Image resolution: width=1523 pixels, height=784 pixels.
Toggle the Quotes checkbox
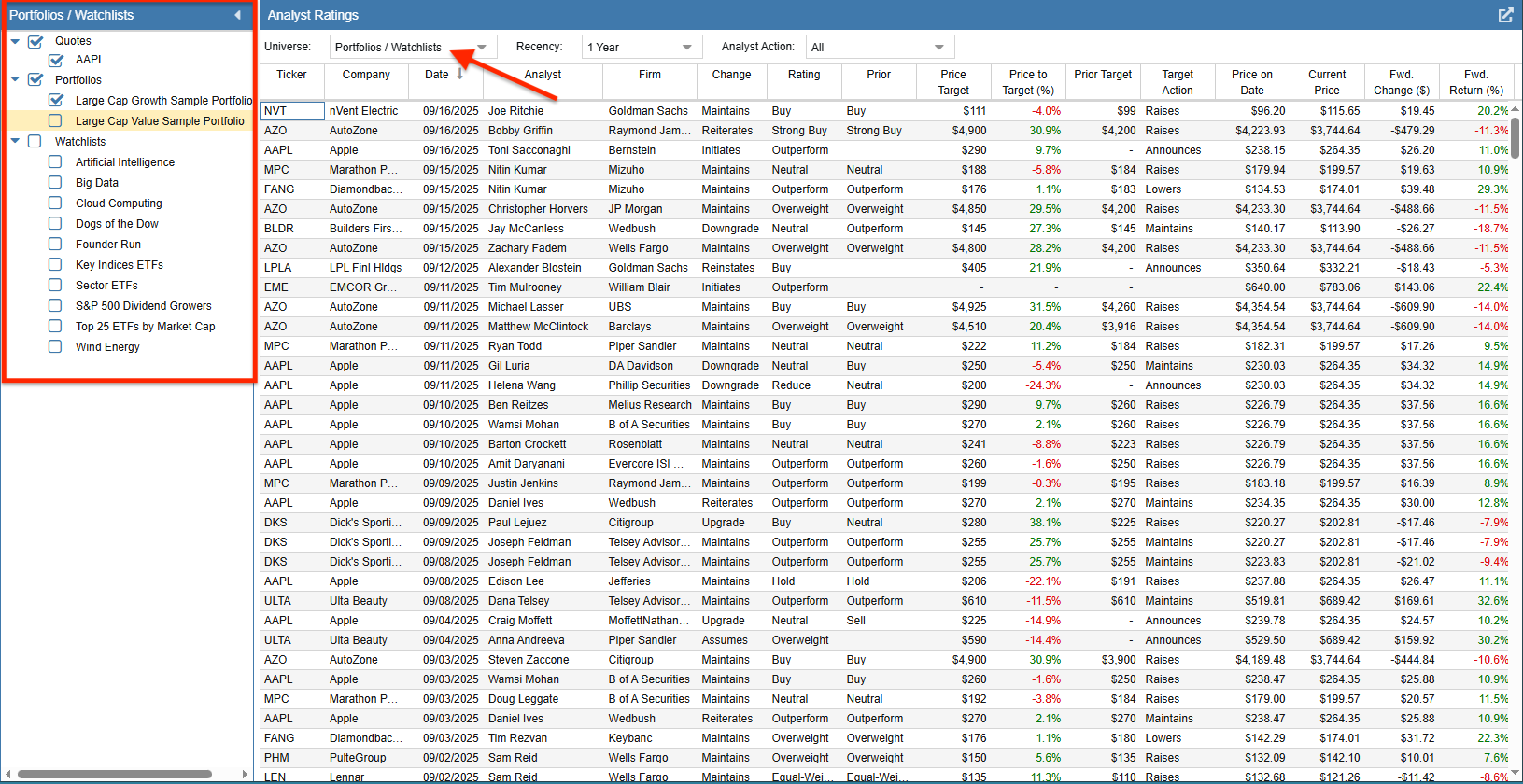35,41
